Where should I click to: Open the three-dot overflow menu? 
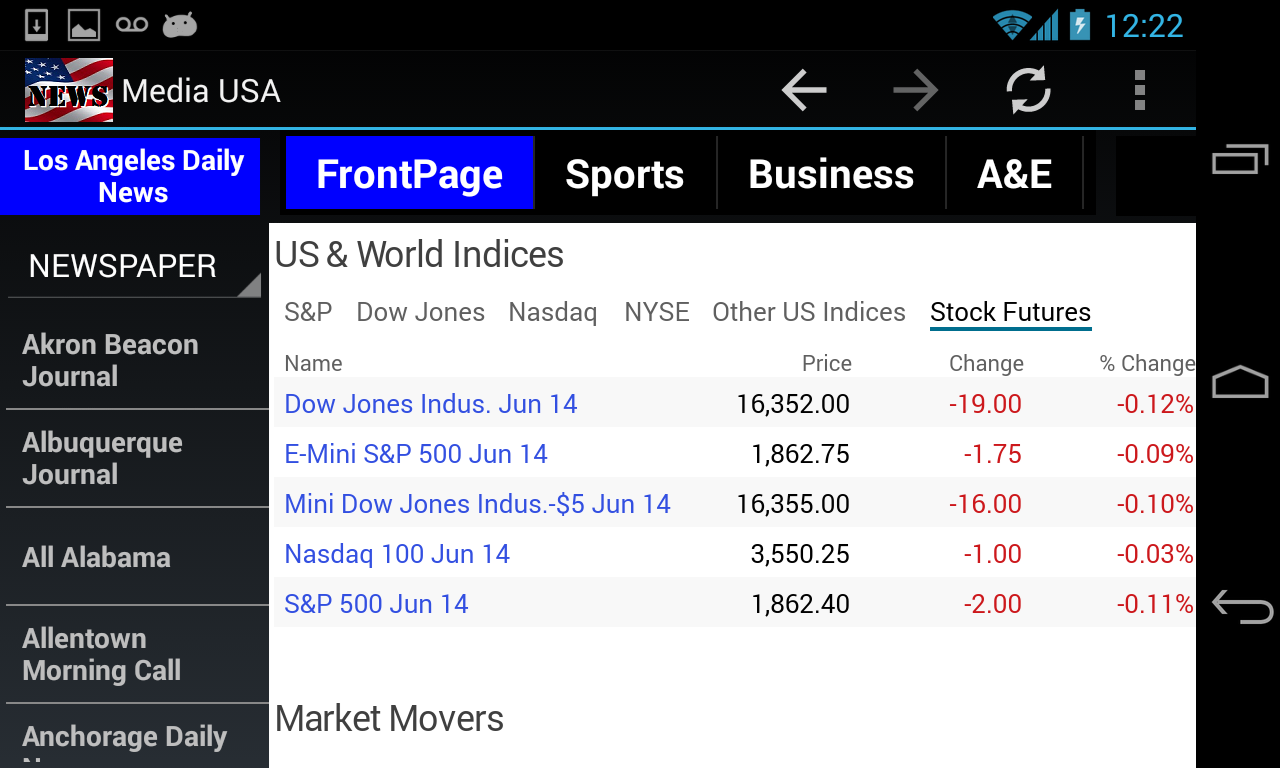click(1140, 91)
